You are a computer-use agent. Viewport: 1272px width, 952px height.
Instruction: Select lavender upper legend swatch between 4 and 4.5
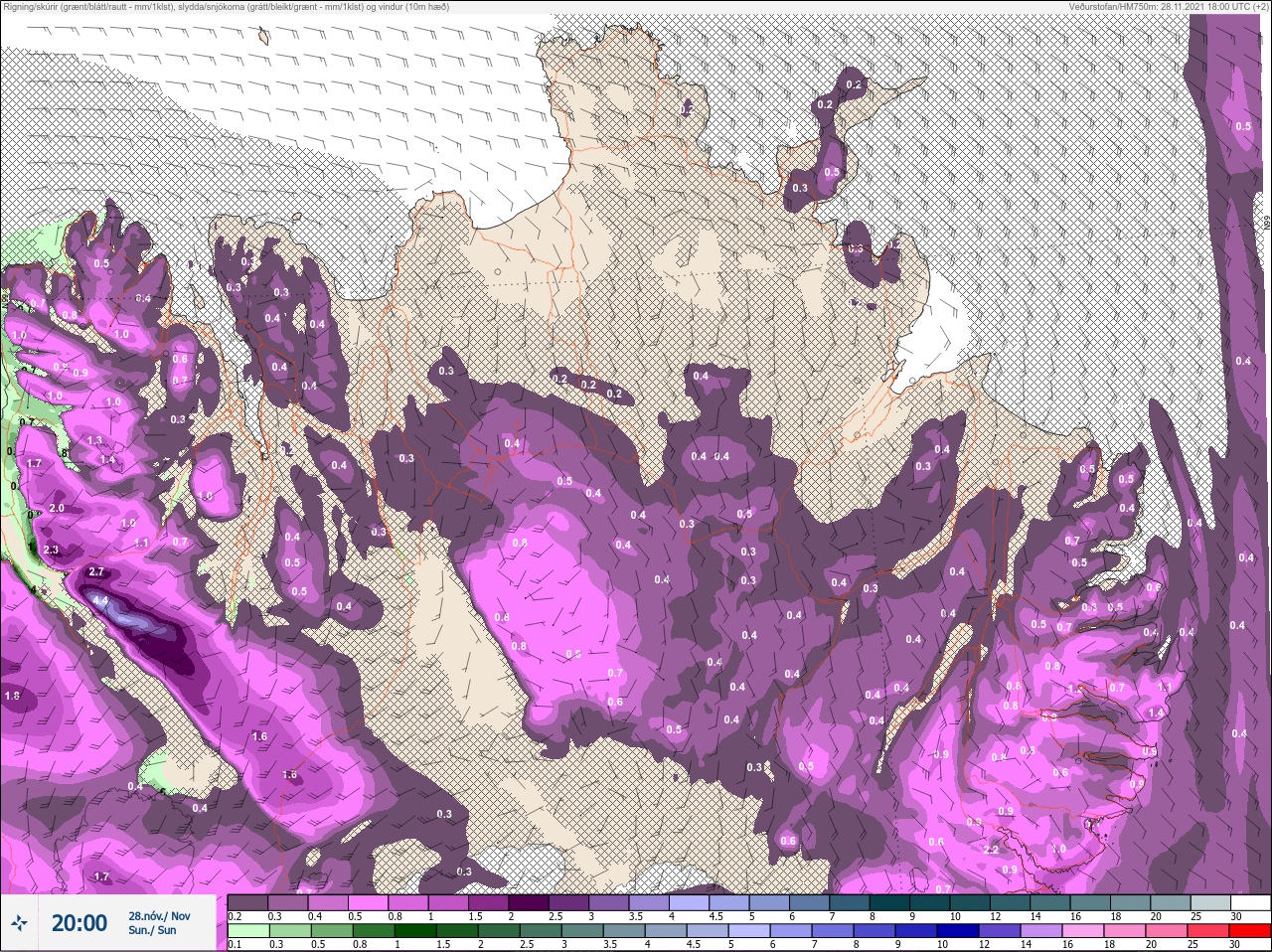click(691, 902)
